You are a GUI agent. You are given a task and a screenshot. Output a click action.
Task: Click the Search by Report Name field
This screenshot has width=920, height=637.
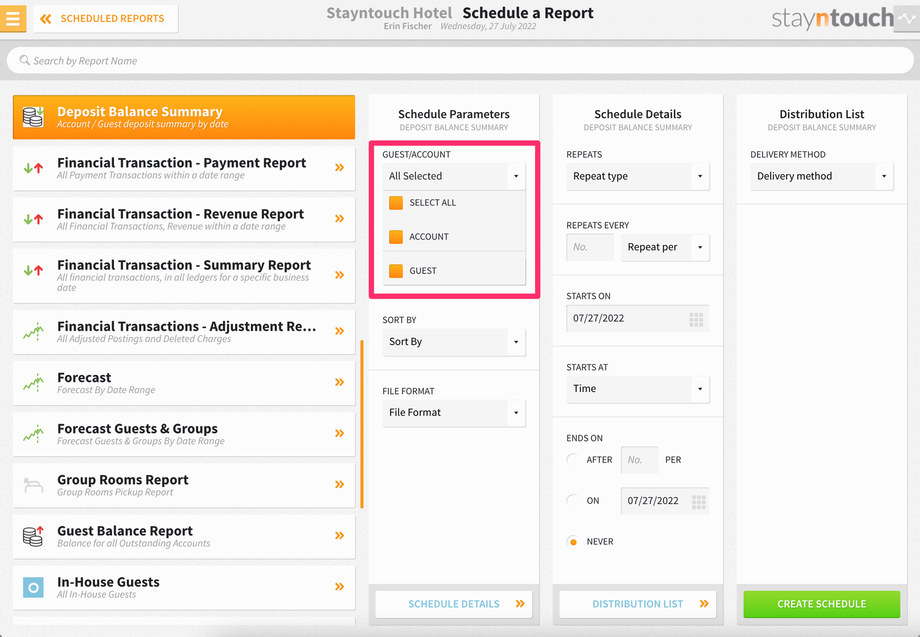pos(460,60)
